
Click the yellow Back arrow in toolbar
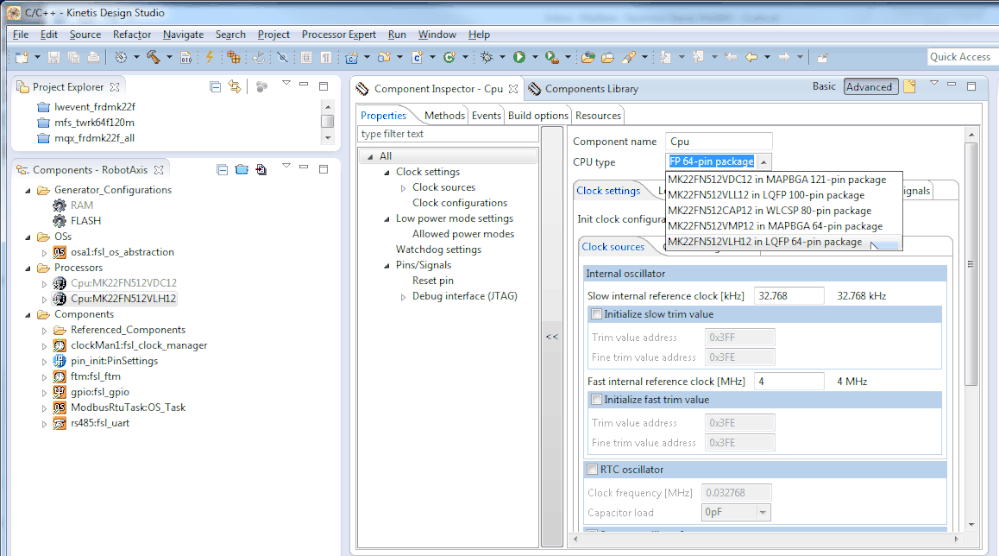[x=752, y=57]
